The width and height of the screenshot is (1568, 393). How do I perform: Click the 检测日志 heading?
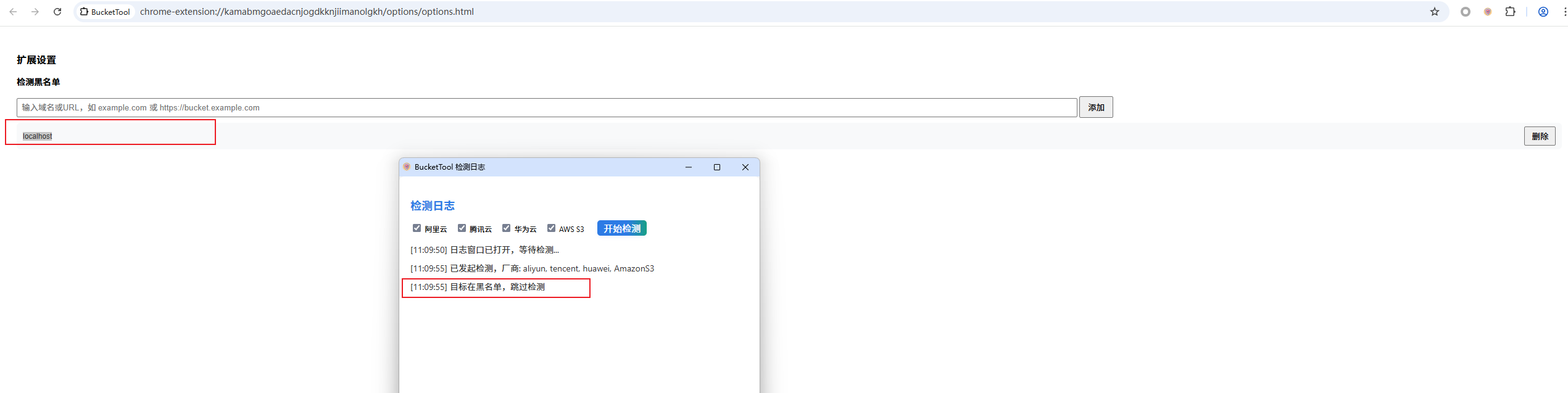tap(433, 205)
